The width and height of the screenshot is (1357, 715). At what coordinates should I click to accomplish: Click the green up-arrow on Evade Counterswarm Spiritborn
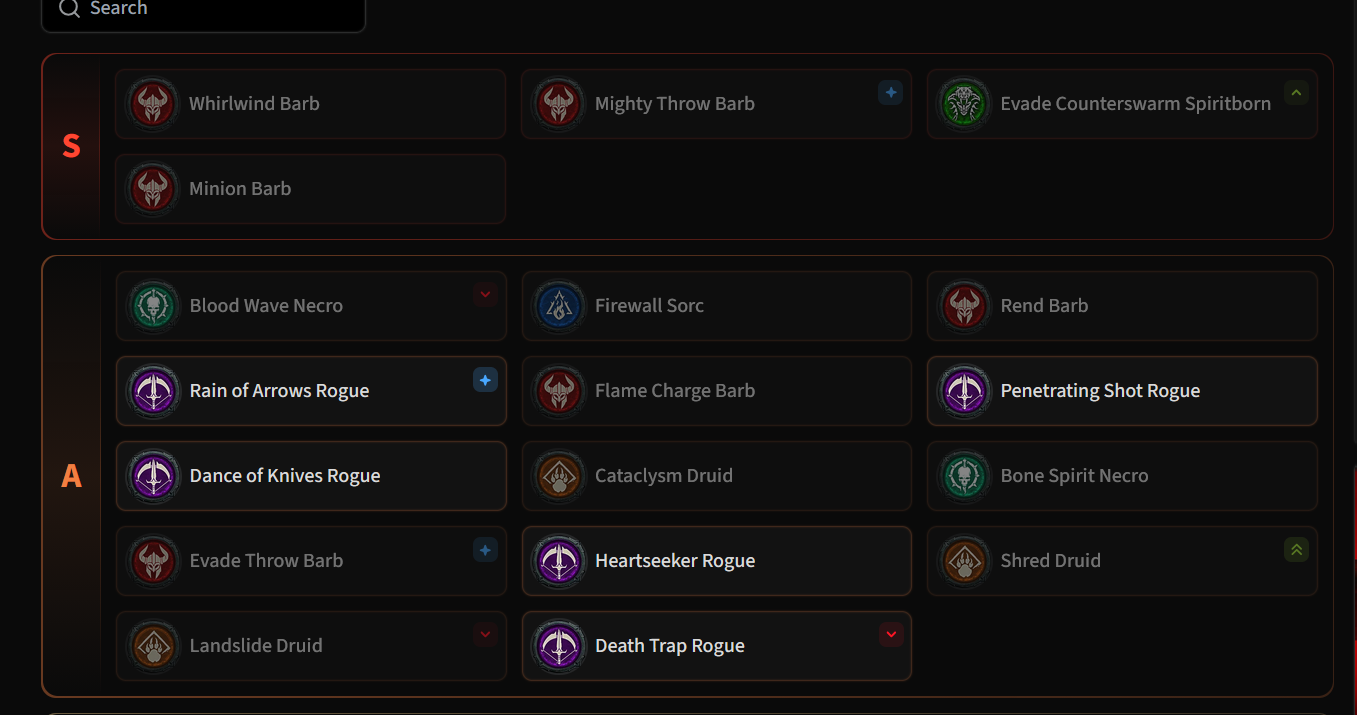pos(1296,93)
